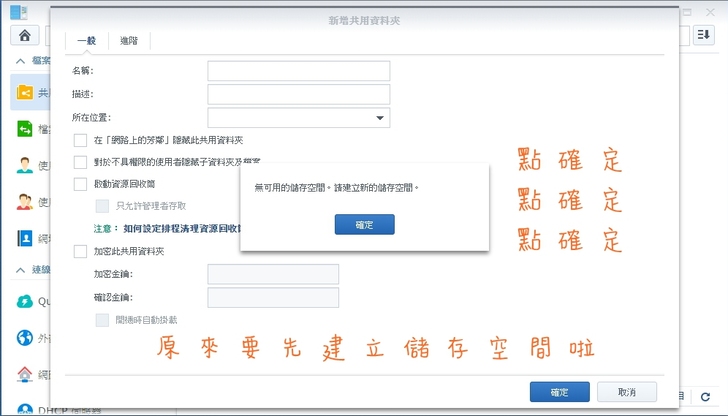Toggle auto-mount on startup checkbox
Viewport: 728px width, 416px height.
(102, 320)
